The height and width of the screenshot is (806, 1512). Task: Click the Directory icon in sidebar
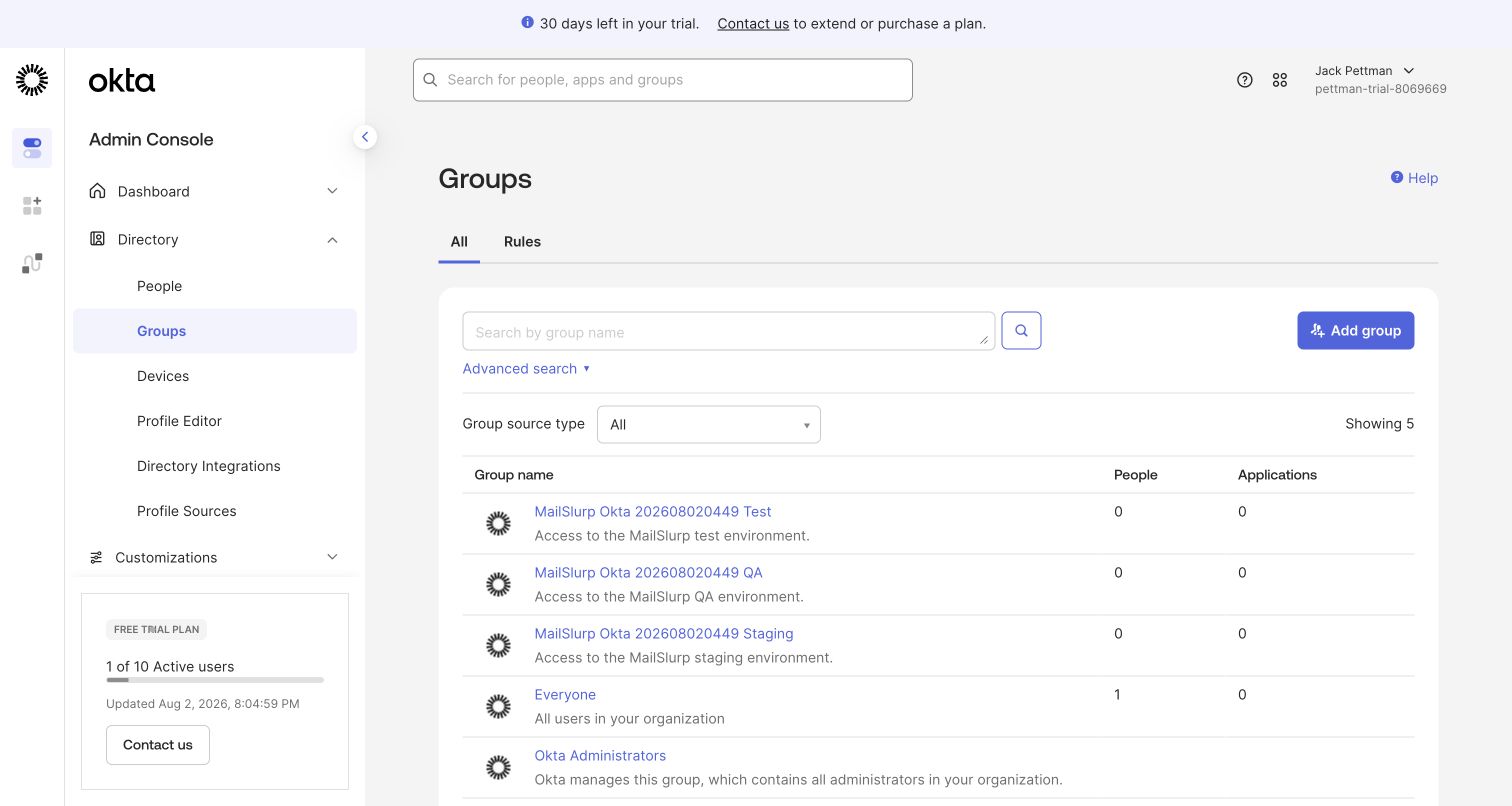click(x=97, y=239)
